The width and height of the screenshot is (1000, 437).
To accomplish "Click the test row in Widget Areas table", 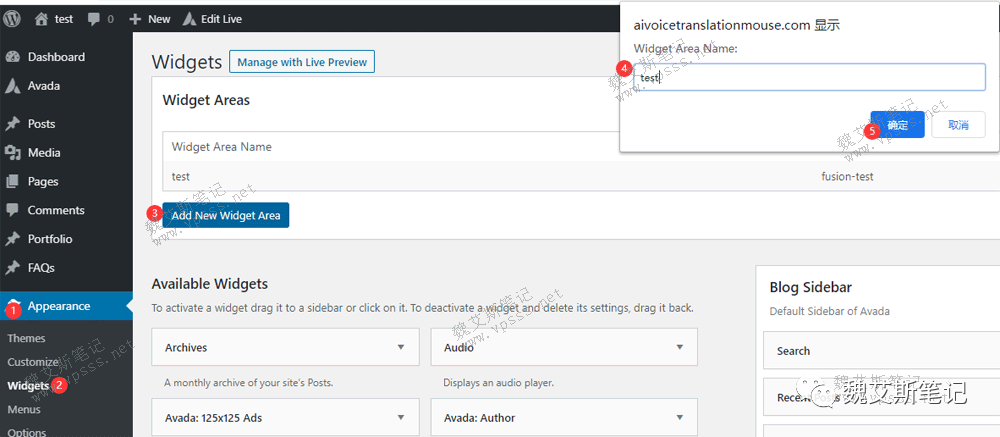I will [581, 176].
